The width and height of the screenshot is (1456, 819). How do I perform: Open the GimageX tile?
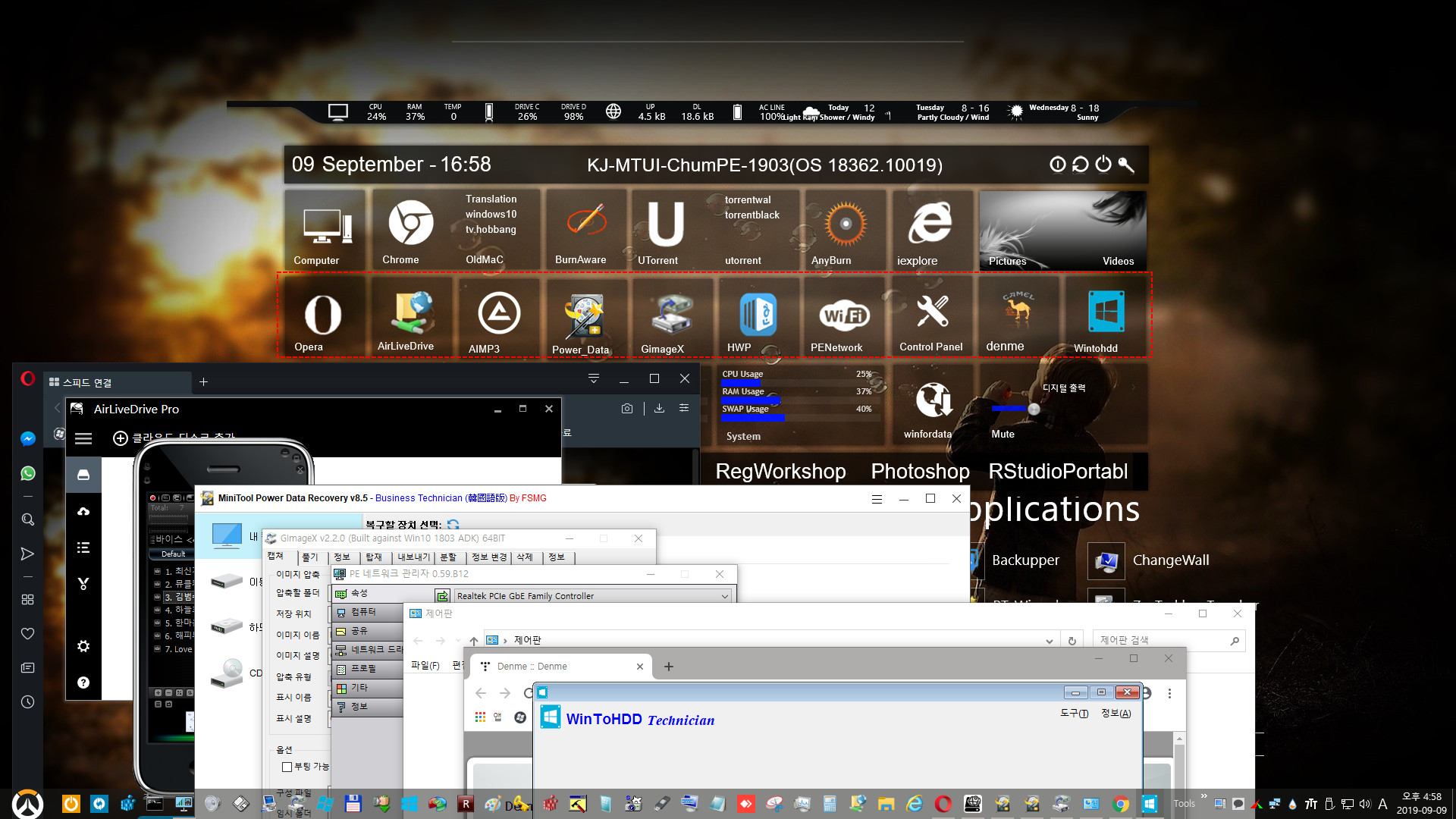(672, 316)
